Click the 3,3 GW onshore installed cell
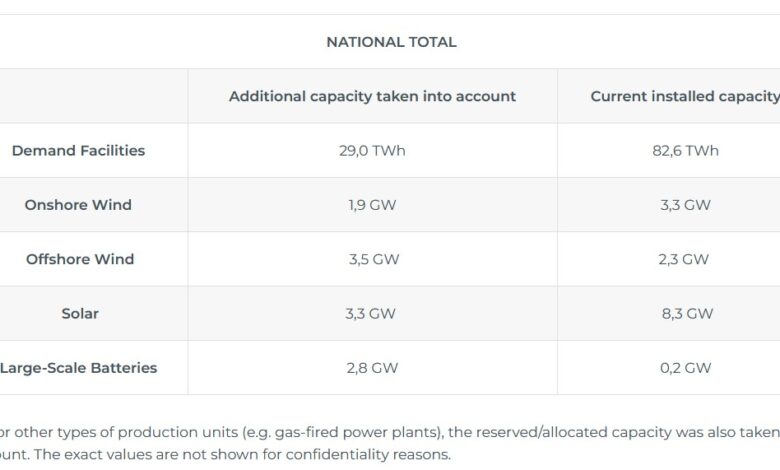Image resolution: width=780 pixels, height=470 pixels. point(685,204)
